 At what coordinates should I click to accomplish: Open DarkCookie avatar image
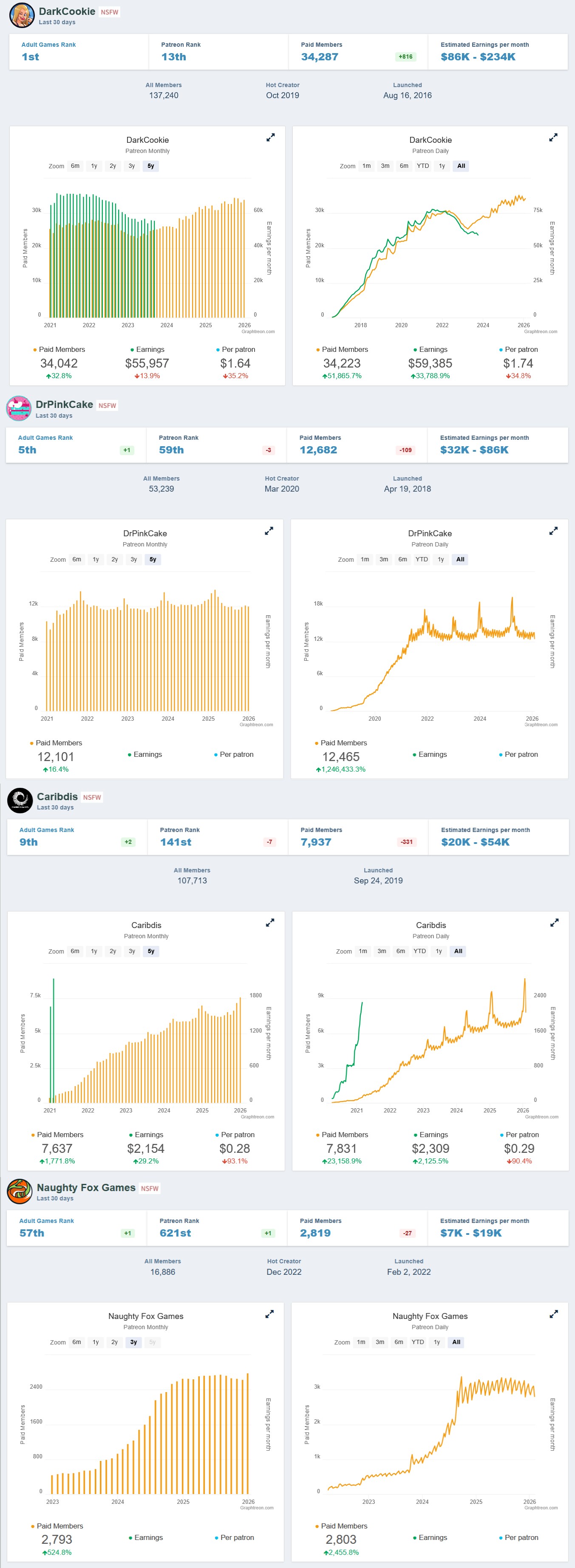pos(22,15)
